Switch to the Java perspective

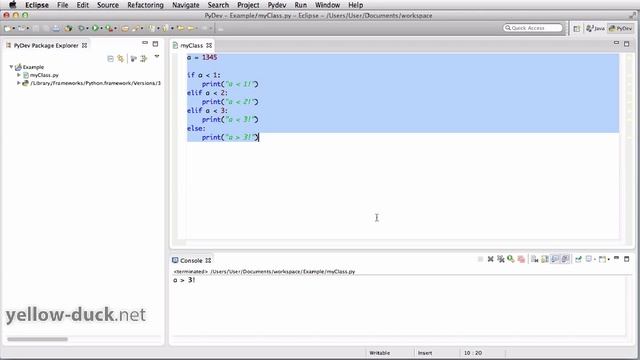(595, 29)
